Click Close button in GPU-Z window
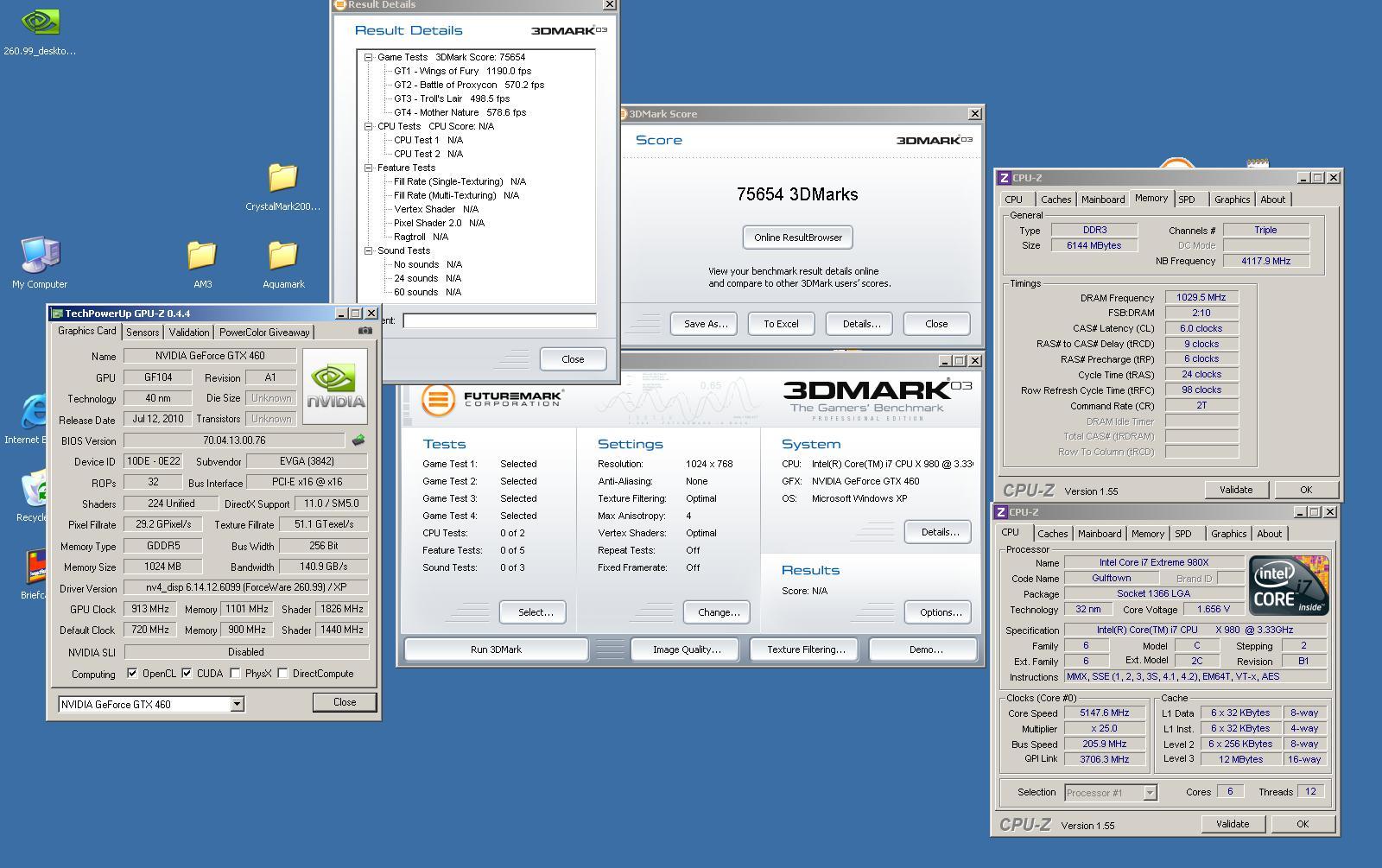Viewport: 1382px width, 868px height. 345,702
